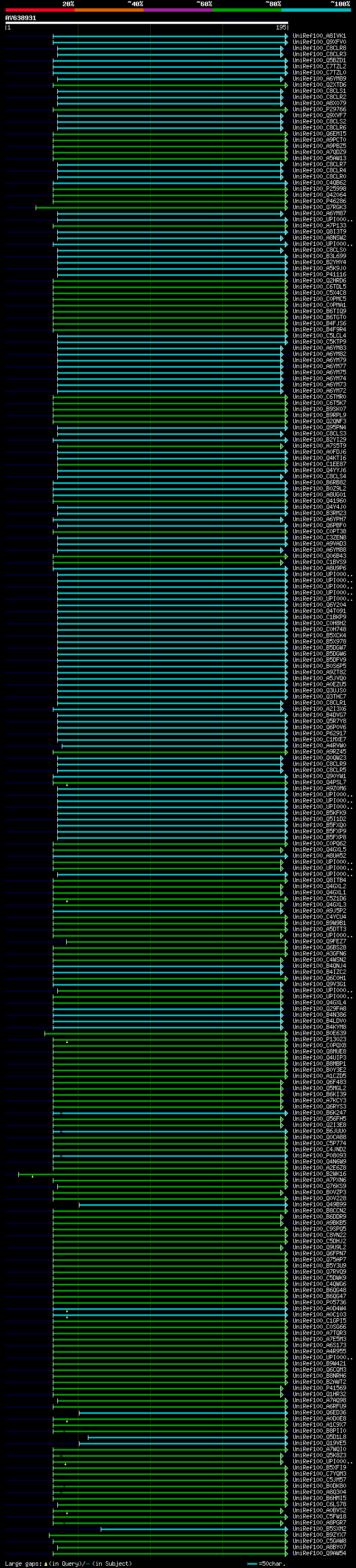Select the label UniRef100_C4QB62
The image size is (356, 1568).
(x=319, y=182)
